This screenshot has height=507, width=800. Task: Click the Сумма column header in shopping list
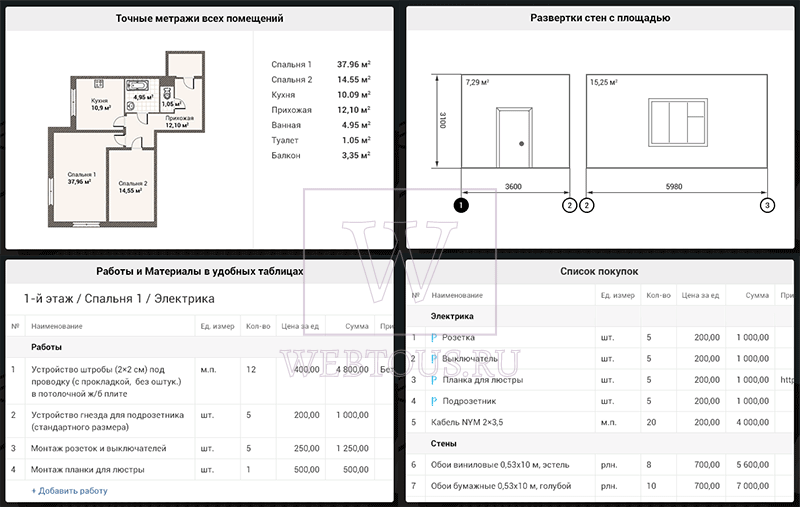coord(757,295)
